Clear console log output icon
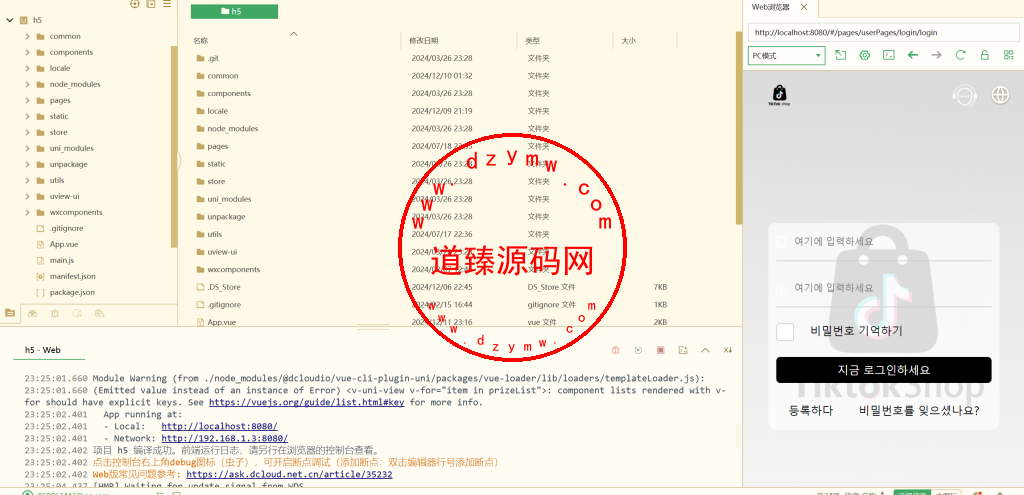This screenshot has width=1024, height=495. coord(728,351)
